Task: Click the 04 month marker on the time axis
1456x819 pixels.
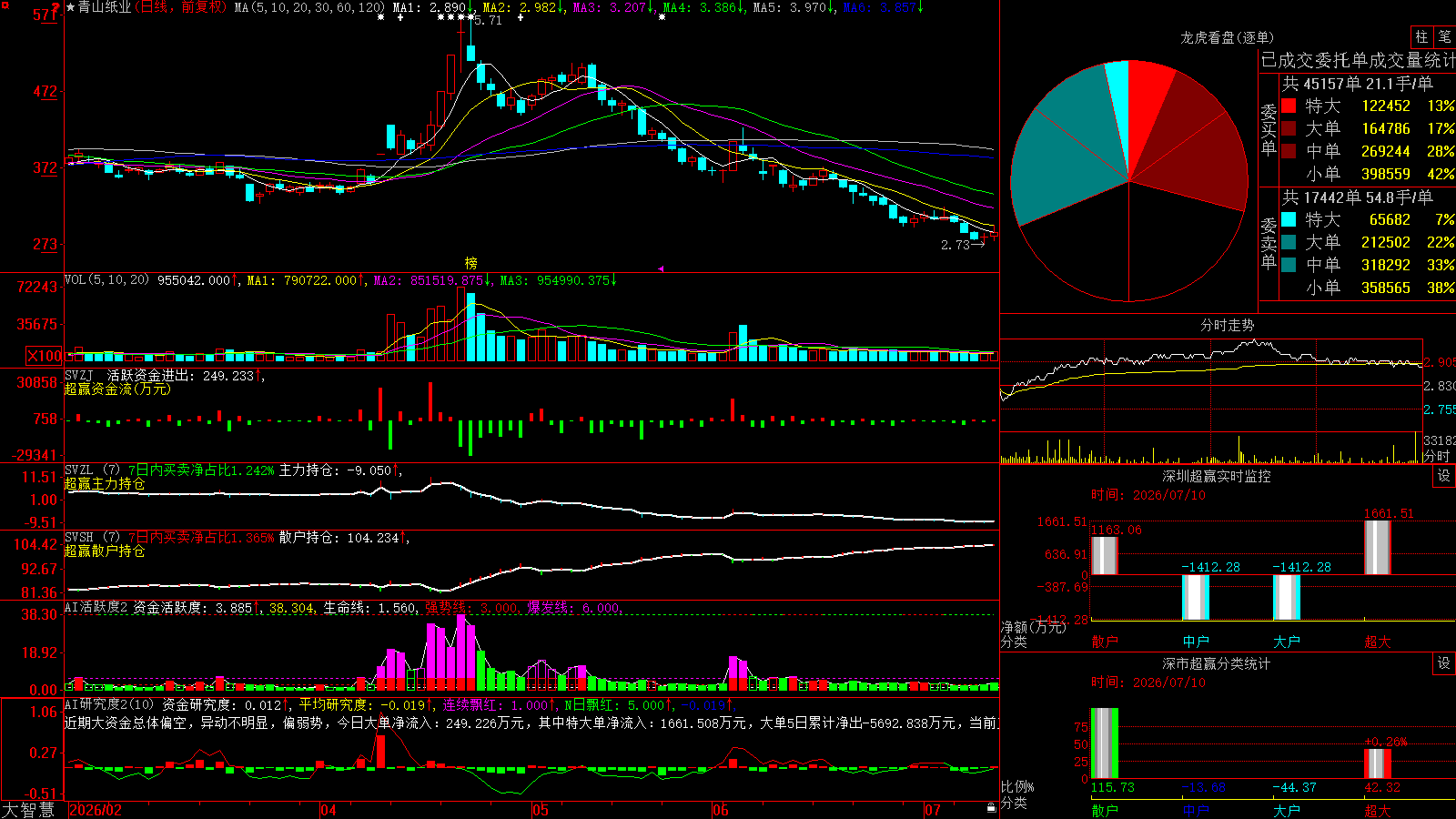Action: click(329, 810)
